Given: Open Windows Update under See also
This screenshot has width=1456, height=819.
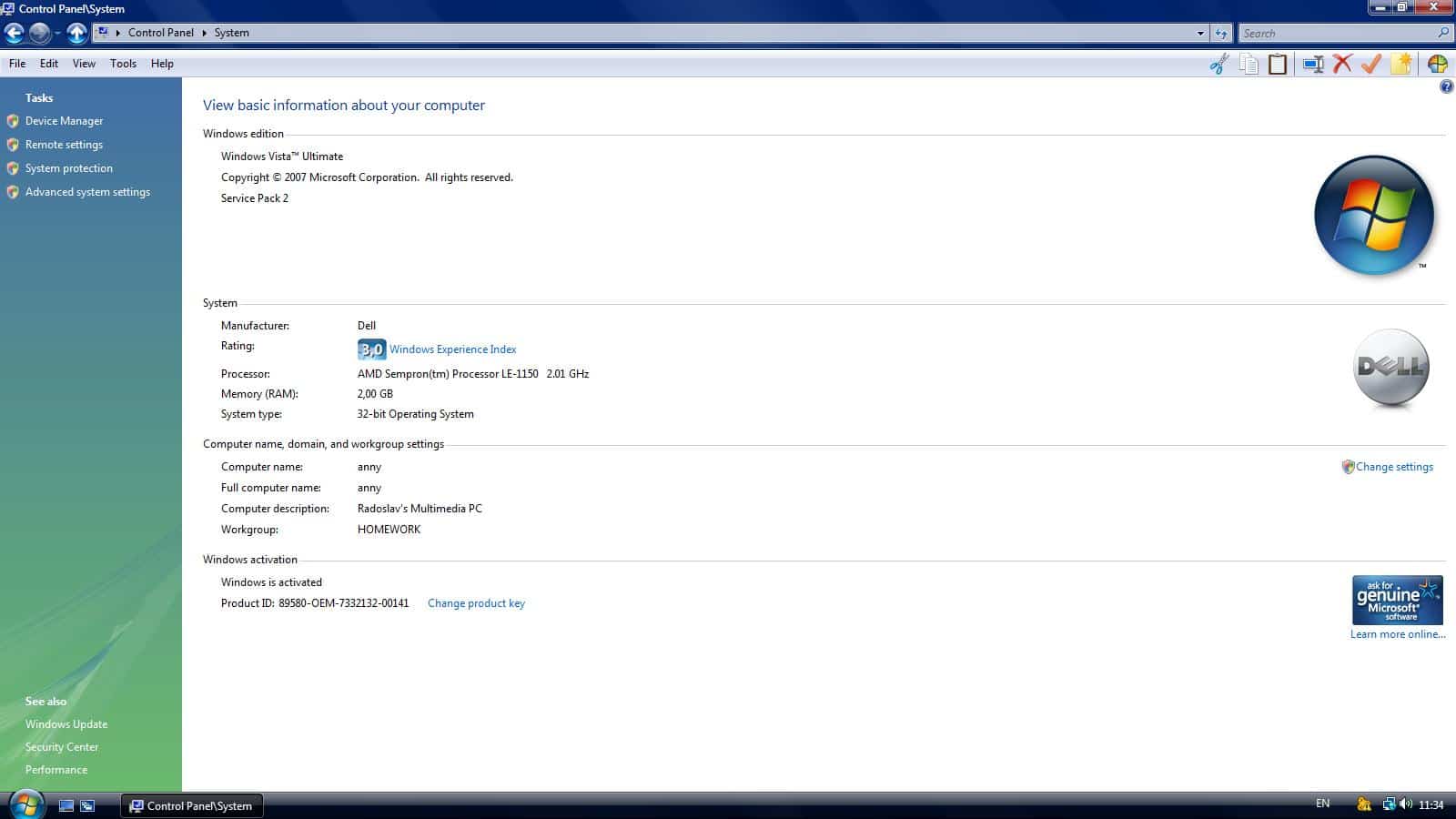Looking at the screenshot, I should point(66,724).
